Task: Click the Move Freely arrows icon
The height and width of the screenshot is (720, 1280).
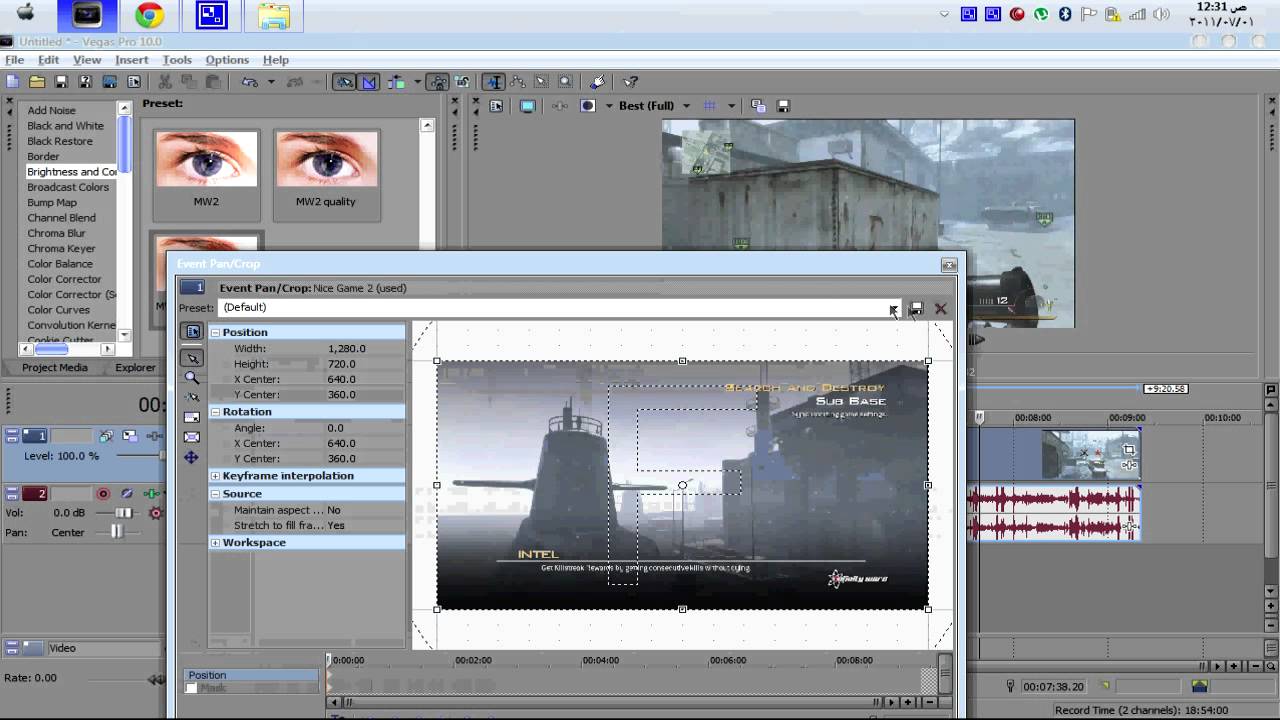Action: click(x=192, y=457)
